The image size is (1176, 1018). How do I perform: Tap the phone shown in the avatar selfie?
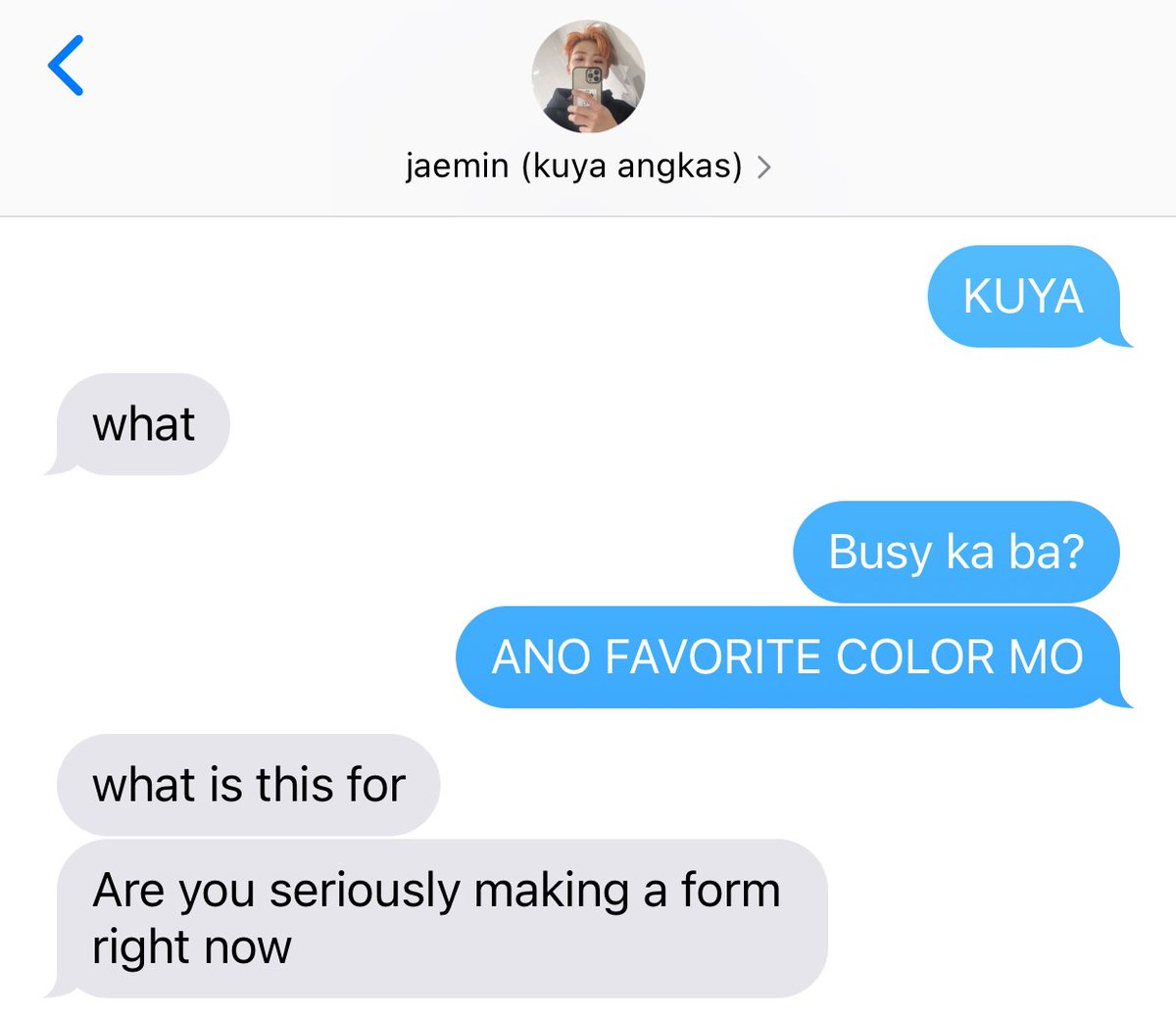point(587,96)
